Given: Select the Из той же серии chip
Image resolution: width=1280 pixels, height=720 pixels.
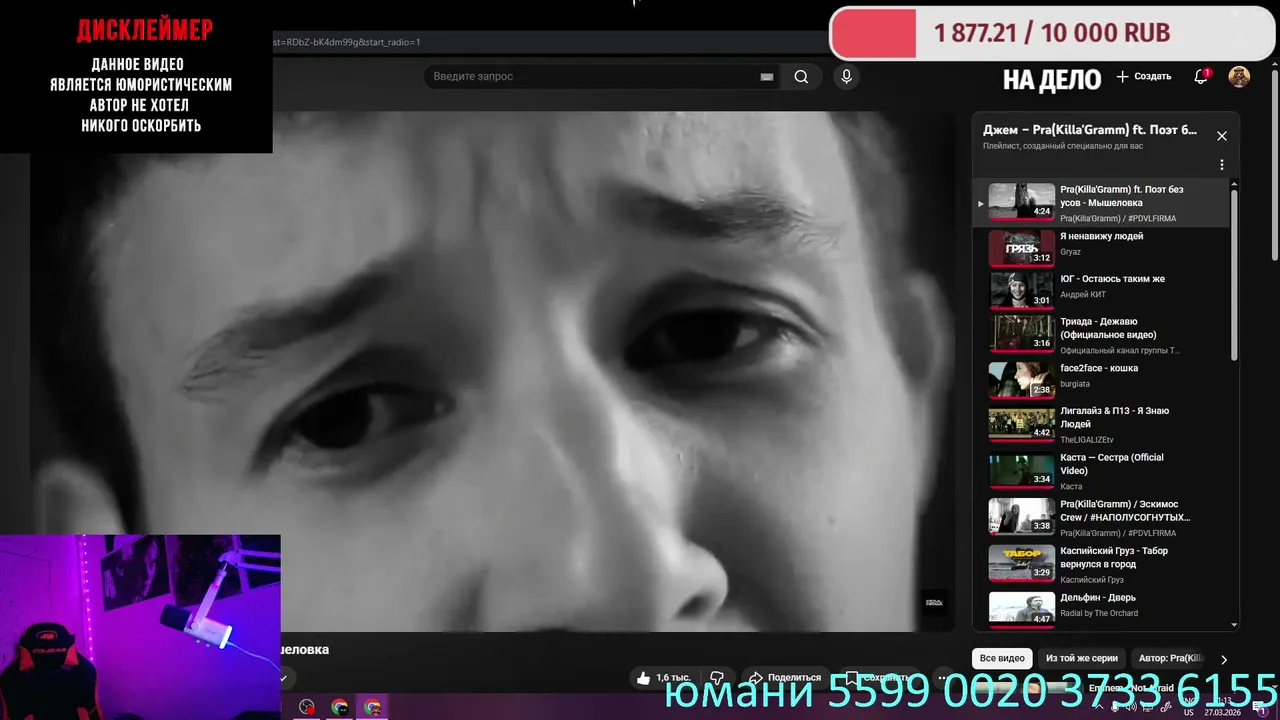Looking at the screenshot, I should (1082, 658).
